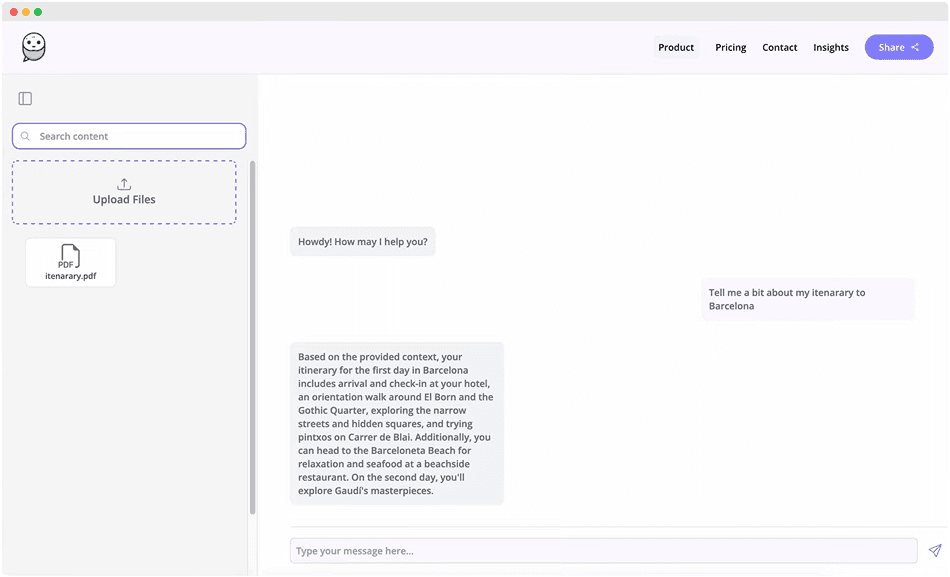Click the green window maximize button
Screen dimensions: 950x577
pyautogui.click(x=38, y=12)
